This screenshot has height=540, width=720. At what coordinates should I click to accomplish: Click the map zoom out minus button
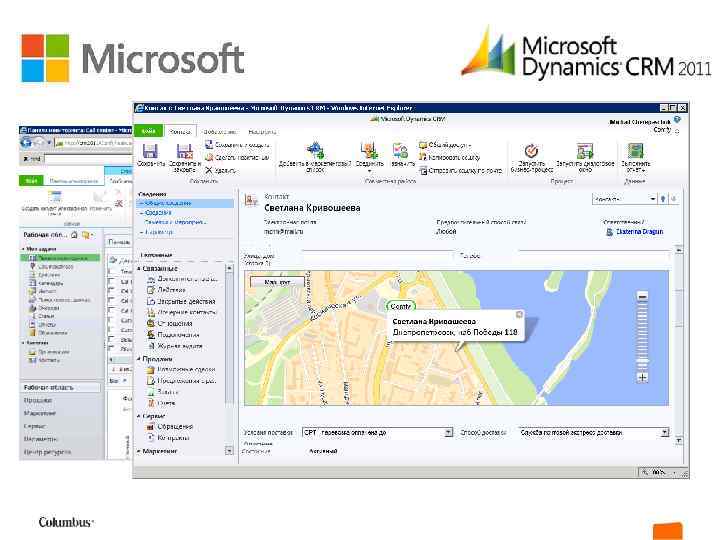[x=642, y=297]
